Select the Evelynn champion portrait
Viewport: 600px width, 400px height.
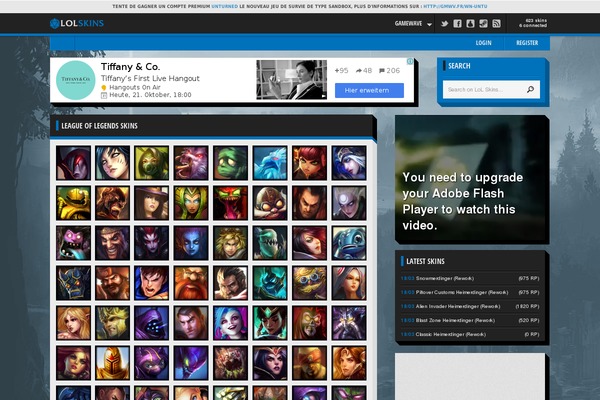[191, 243]
